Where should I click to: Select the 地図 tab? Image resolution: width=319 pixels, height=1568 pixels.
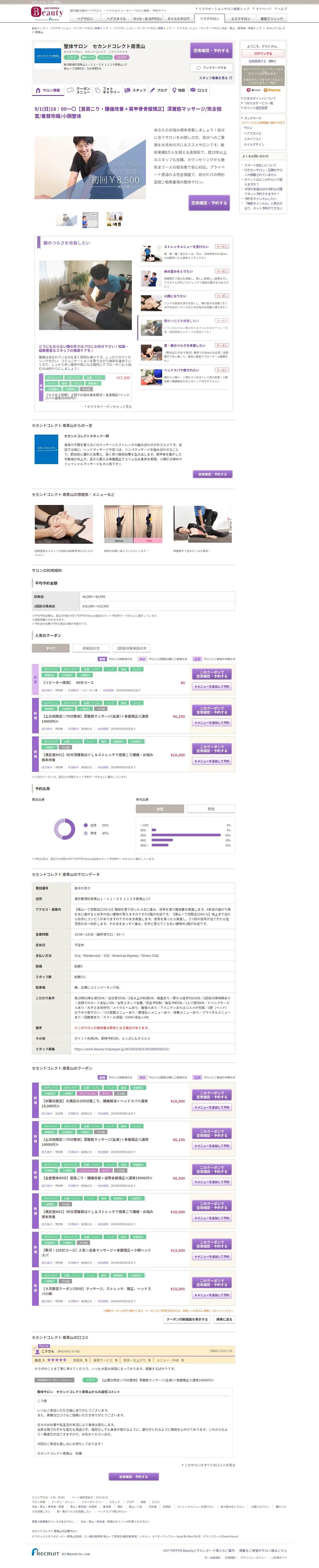[178, 90]
